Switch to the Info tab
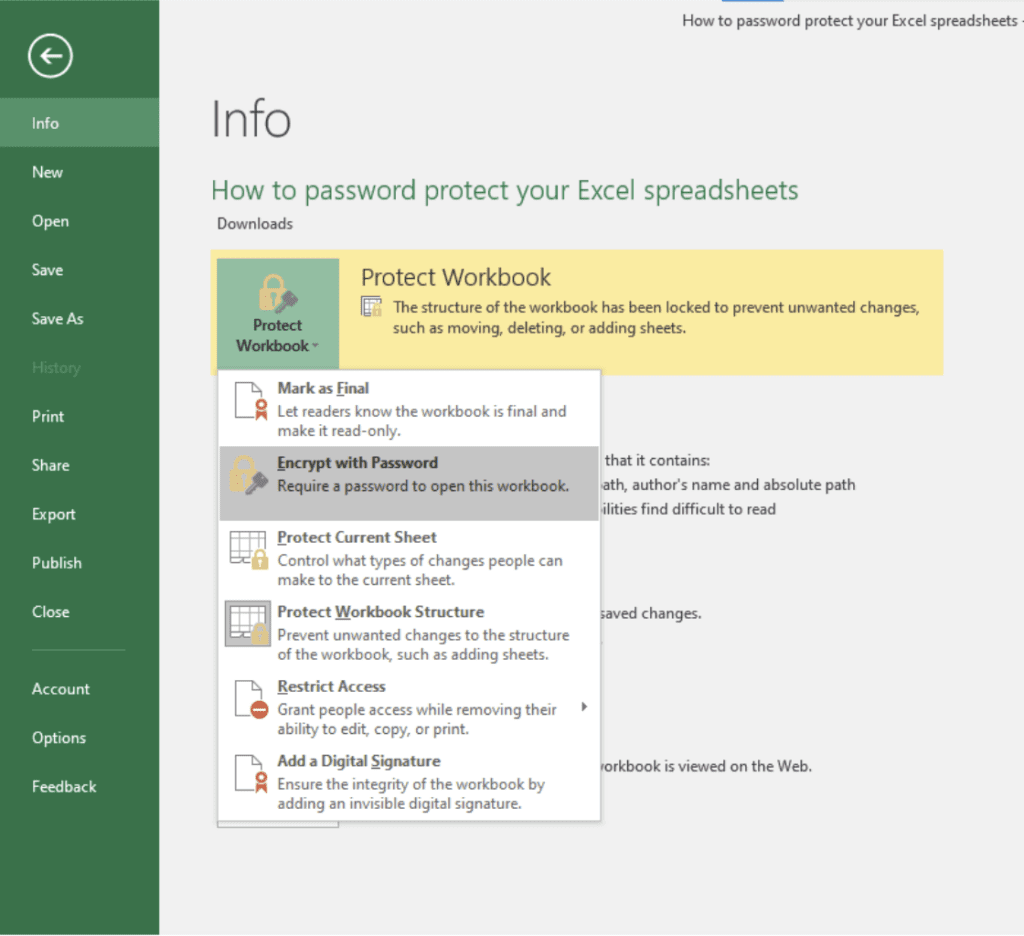This screenshot has height=936, width=1024. (45, 122)
